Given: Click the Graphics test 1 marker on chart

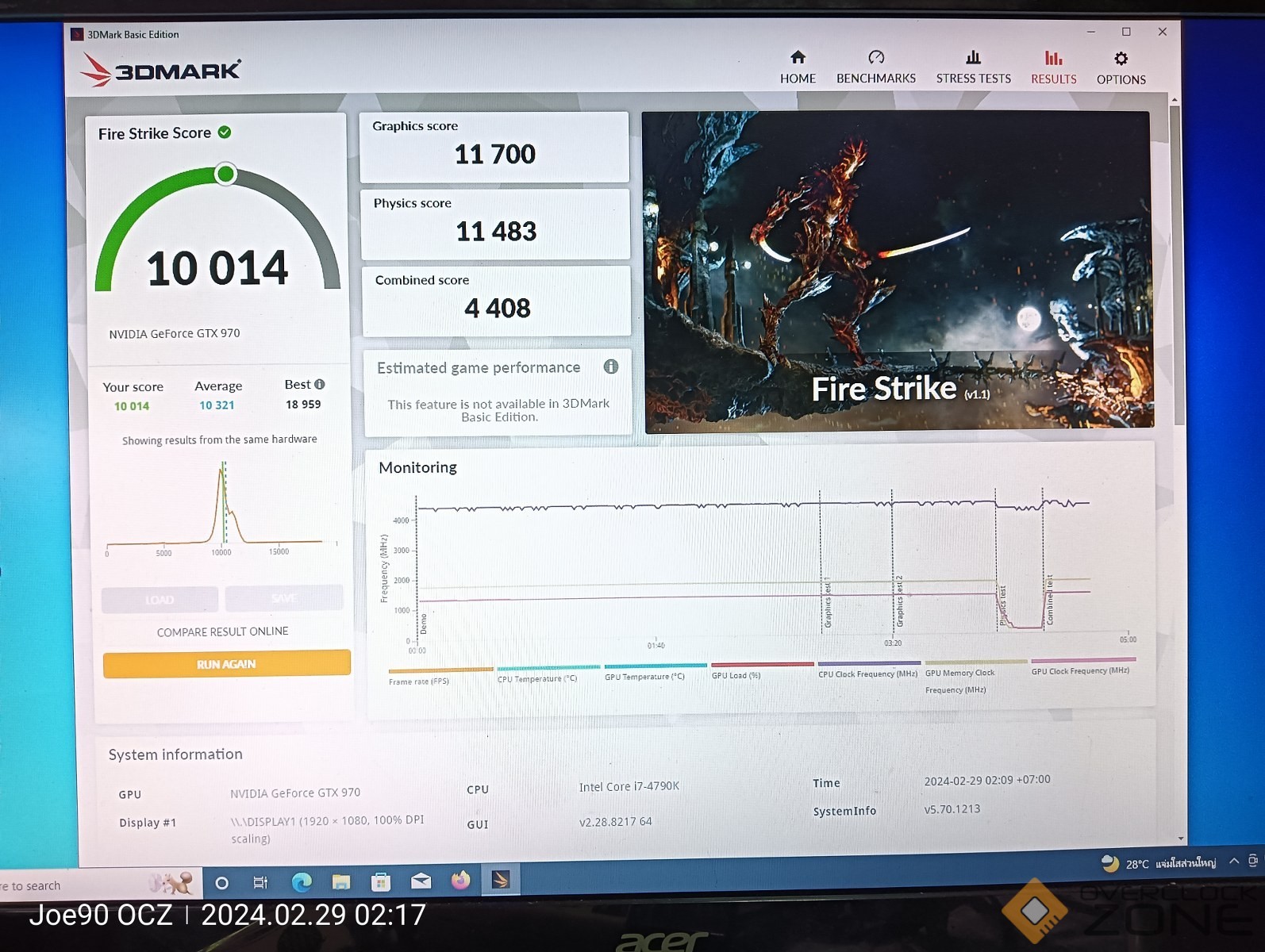Looking at the screenshot, I should [827, 602].
